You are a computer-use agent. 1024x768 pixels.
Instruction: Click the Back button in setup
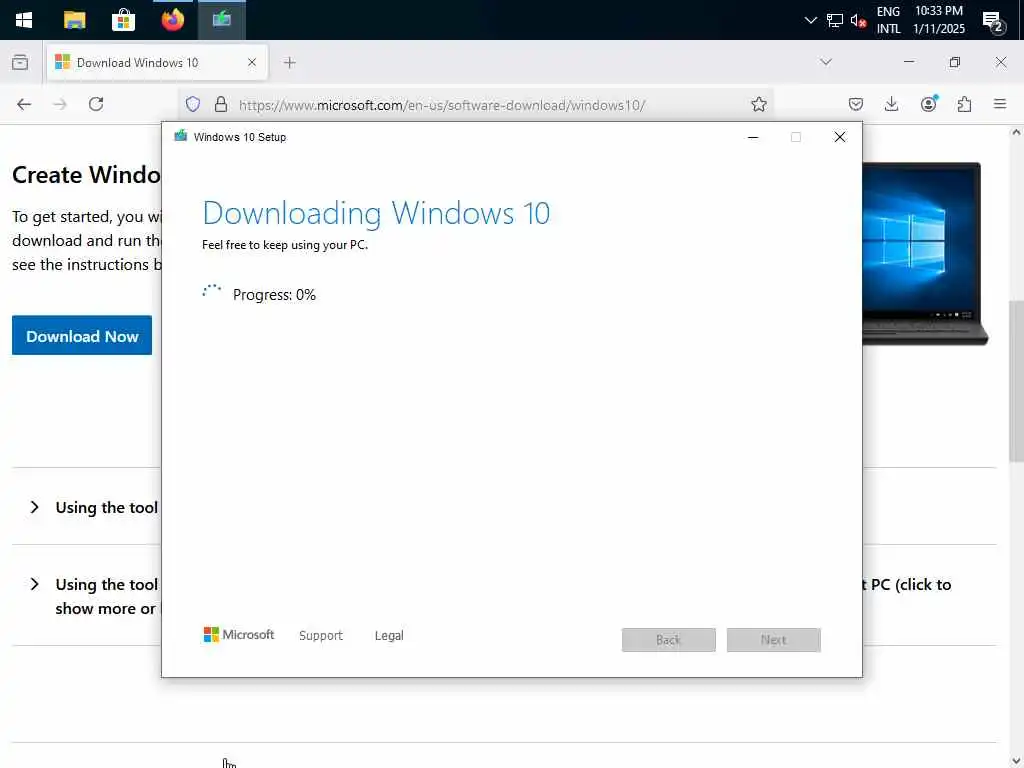[668, 640]
